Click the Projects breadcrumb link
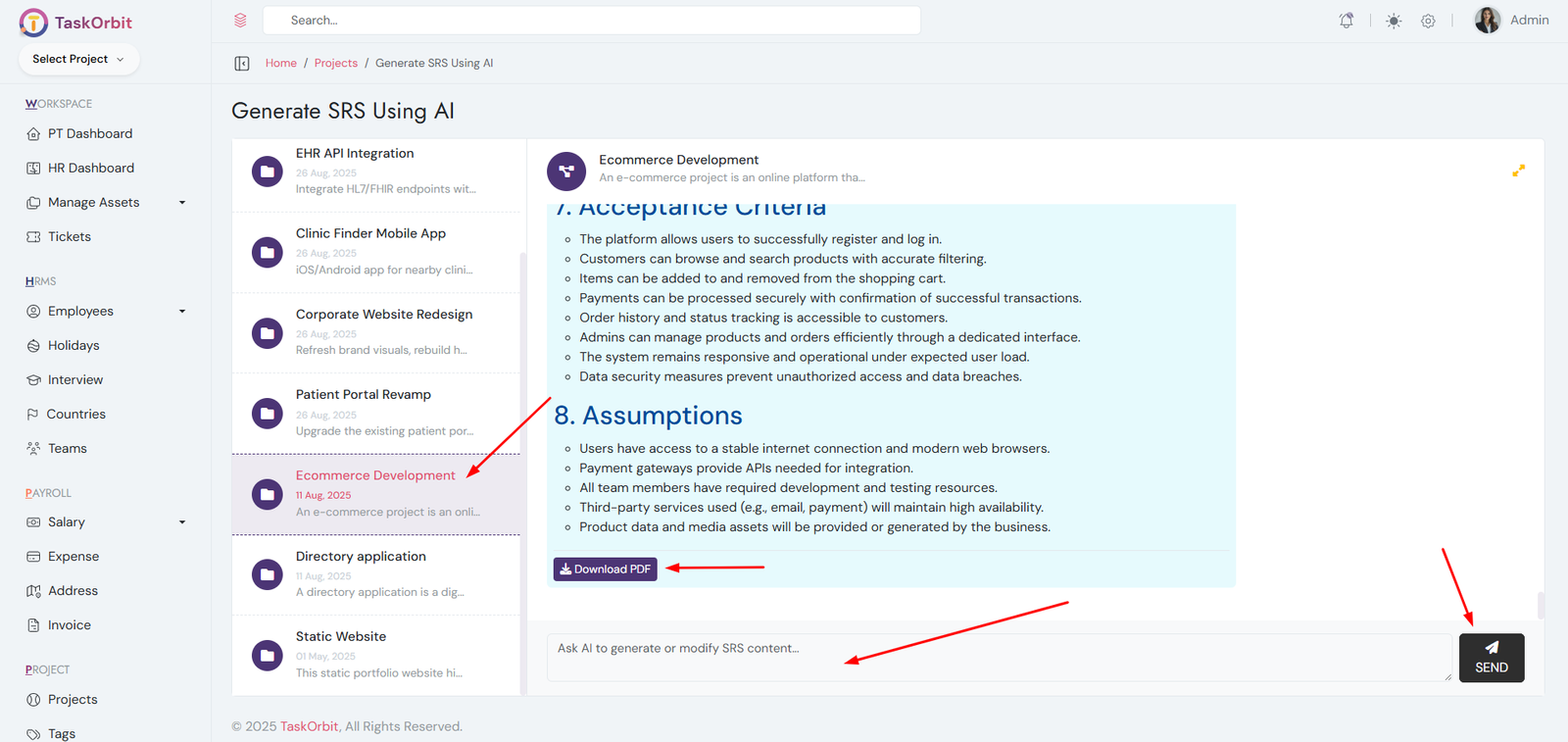Viewport: 1568px width, 742px height. click(335, 64)
